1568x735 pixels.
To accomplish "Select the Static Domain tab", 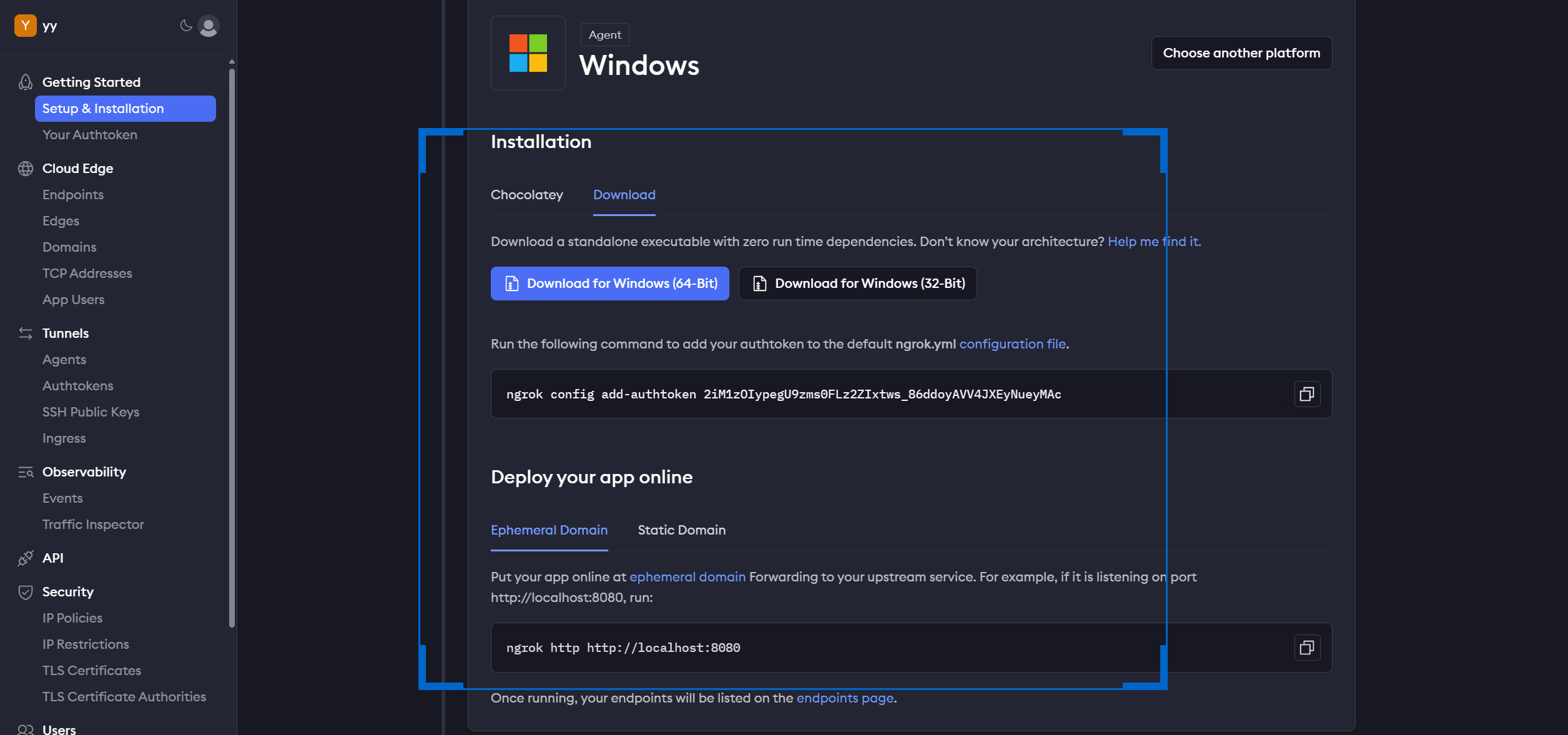I will (x=681, y=530).
